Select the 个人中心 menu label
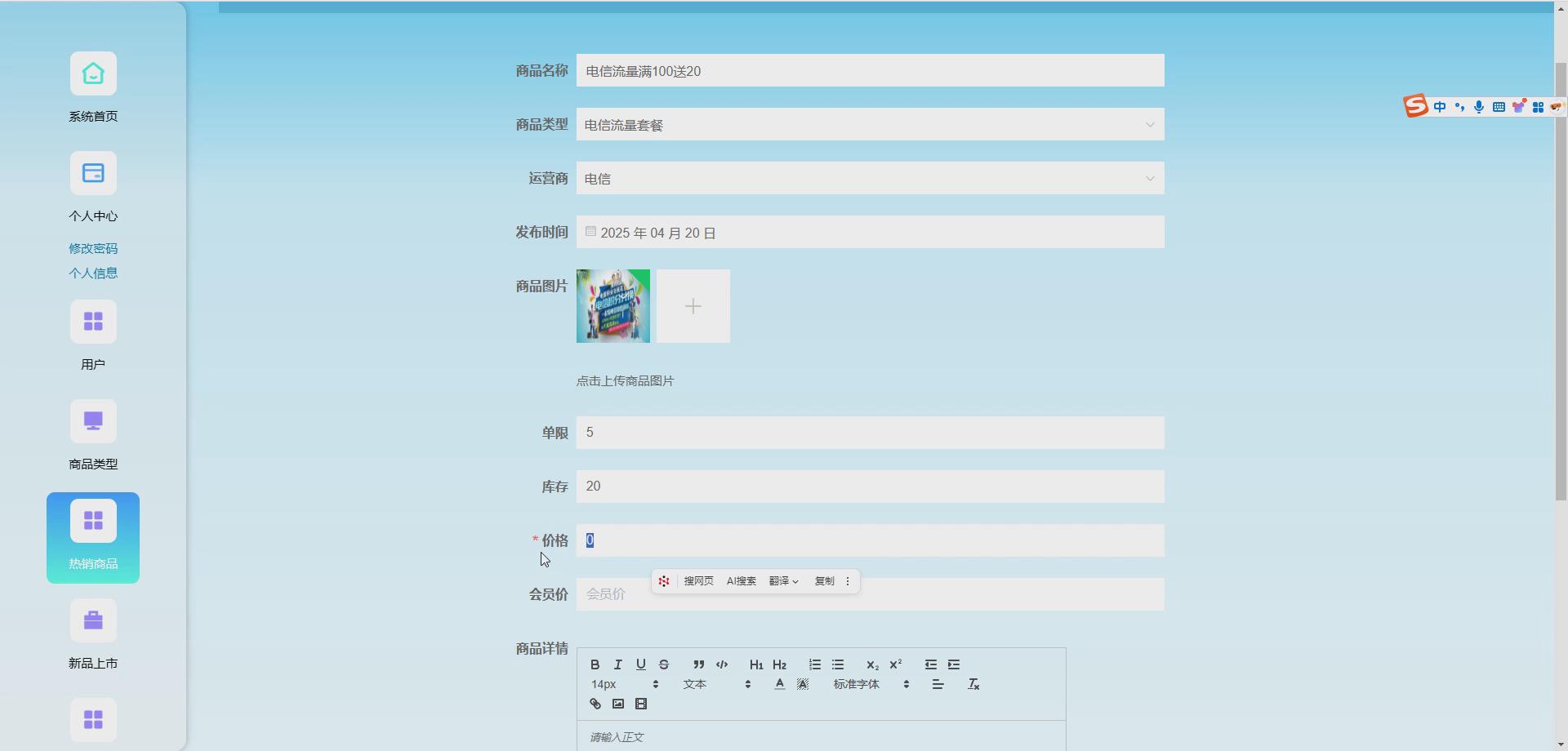This screenshot has width=1568, height=751. click(x=93, y=216)
